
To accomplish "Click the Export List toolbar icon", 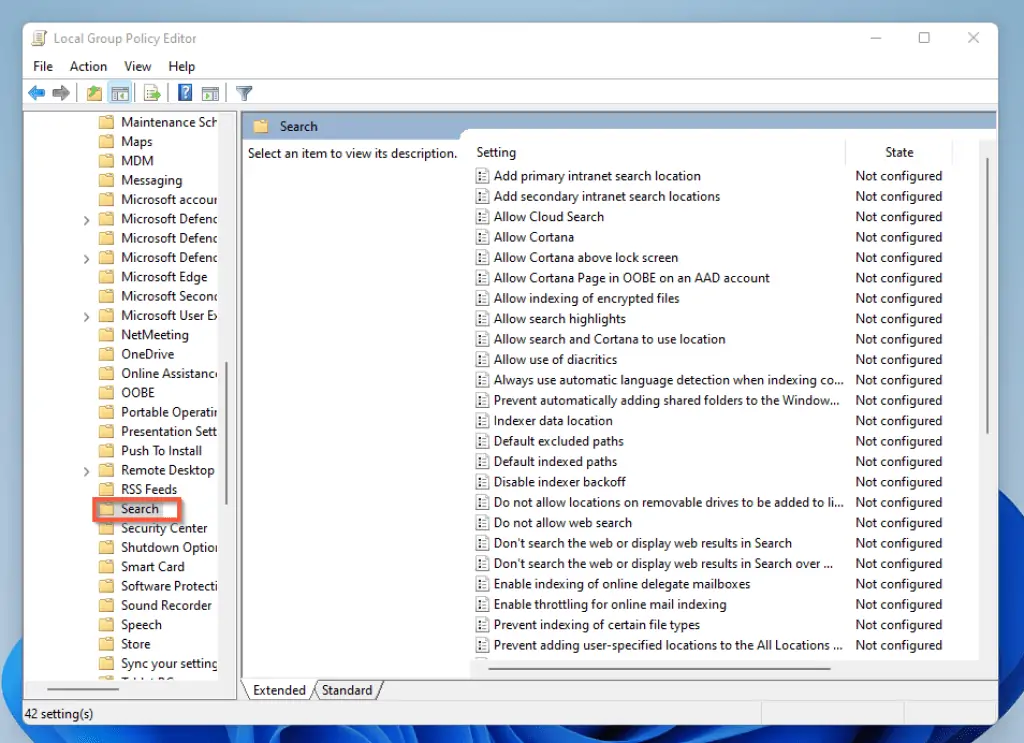I will coord(152,93).
